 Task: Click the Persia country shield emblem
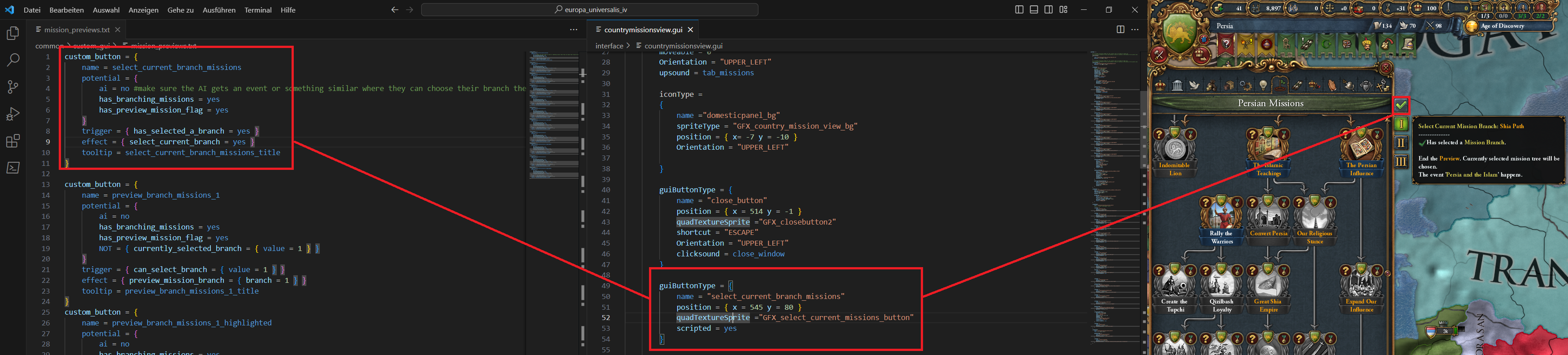coord(1180,32)
